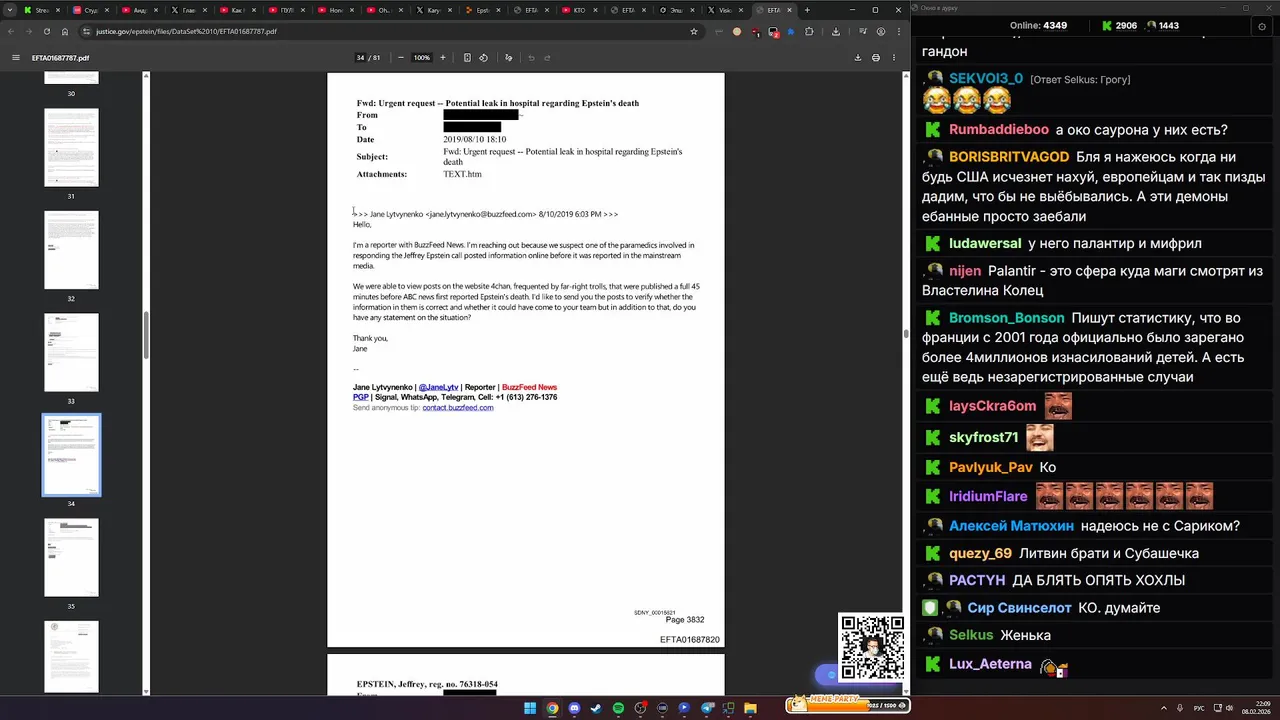Click the fit to page icon
Viewport: 1280px width, 720px height.
click(467, 58)
